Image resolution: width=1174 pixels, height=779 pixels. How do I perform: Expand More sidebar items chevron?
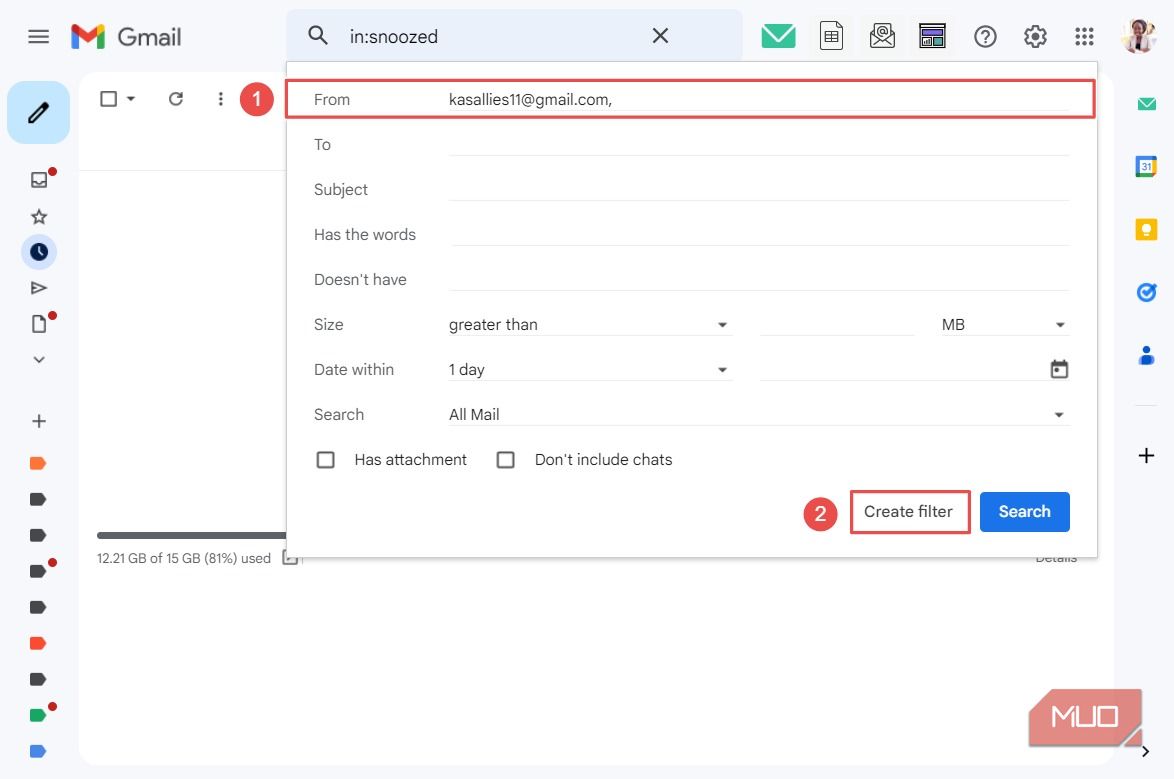click(39, 360)
